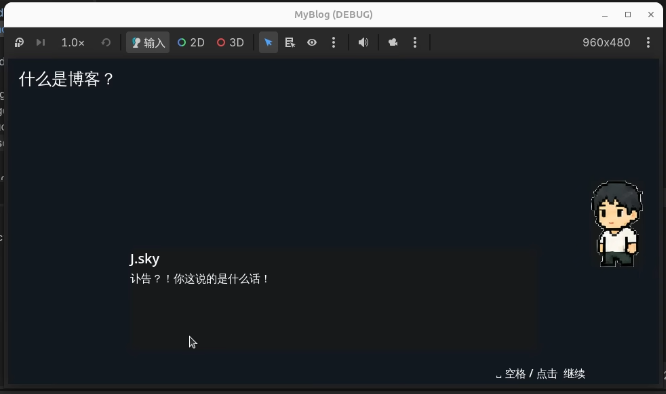Toggle selection visibility eye icon

312,42
